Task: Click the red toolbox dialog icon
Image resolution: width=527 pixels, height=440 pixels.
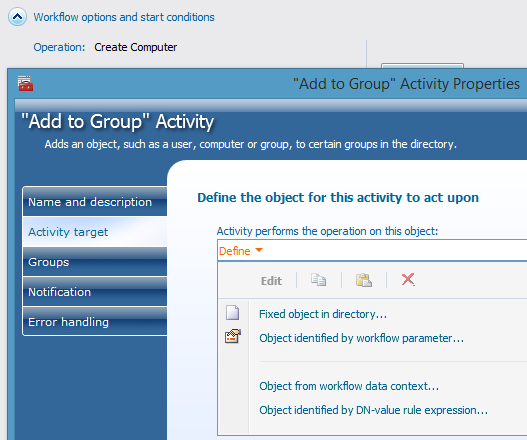Action: (25, 83)
